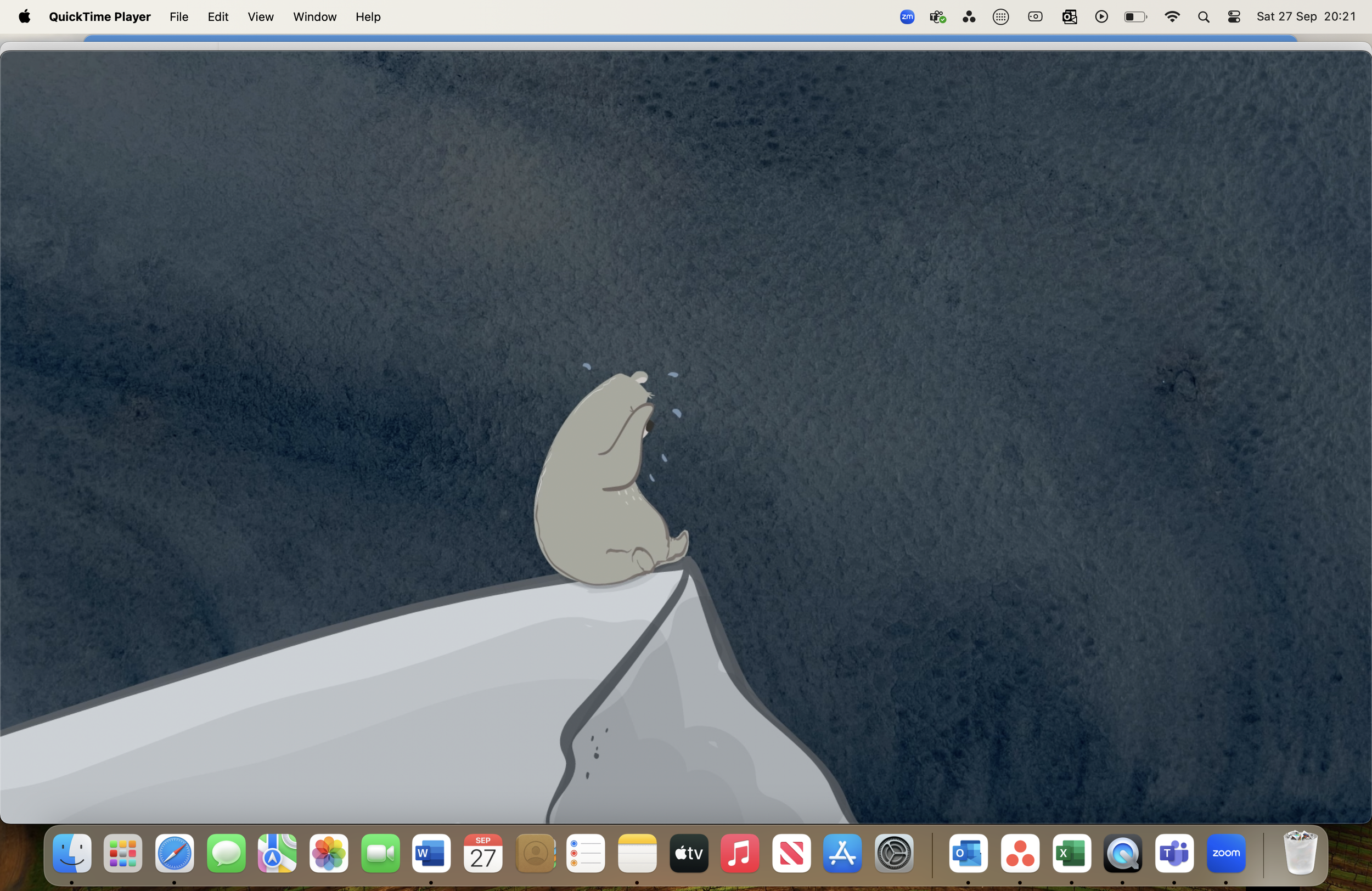Screen dimensions: 1372x891
Task: Open the Edit menu
Action: (218, 16)
